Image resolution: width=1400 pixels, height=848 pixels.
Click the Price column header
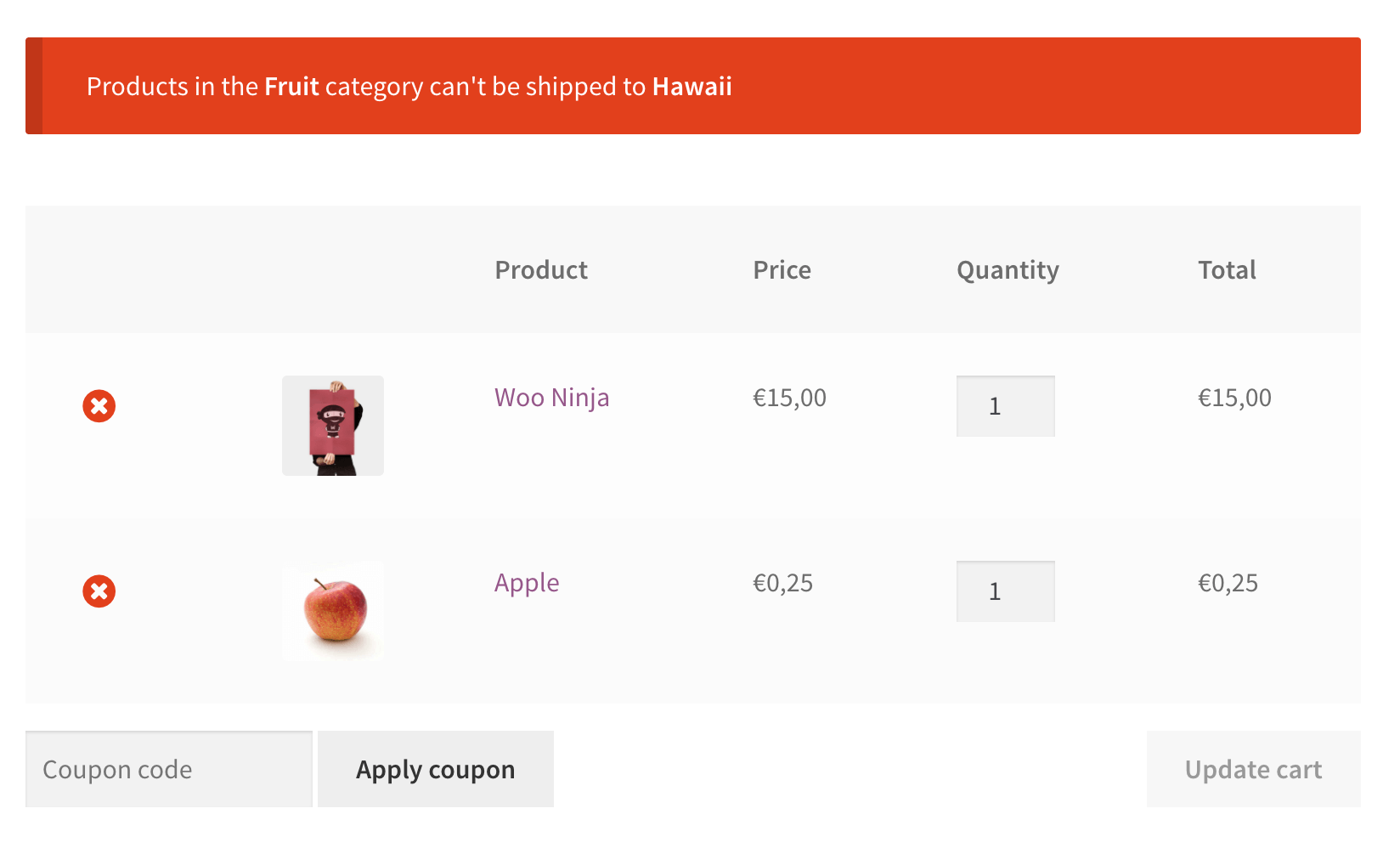782,270
